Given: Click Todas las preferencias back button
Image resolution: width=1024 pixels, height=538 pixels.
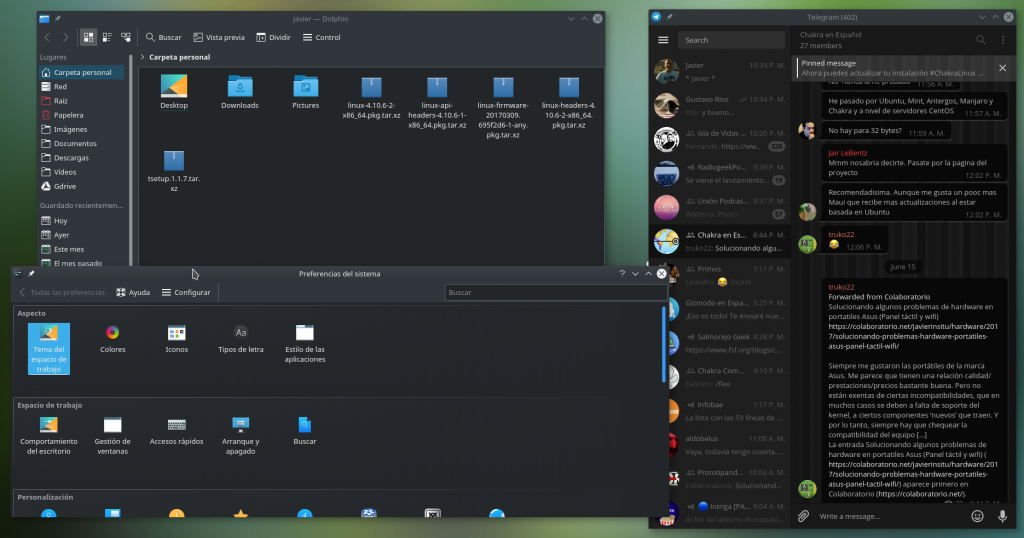Looking at the screenshot, I should (62, 293).
